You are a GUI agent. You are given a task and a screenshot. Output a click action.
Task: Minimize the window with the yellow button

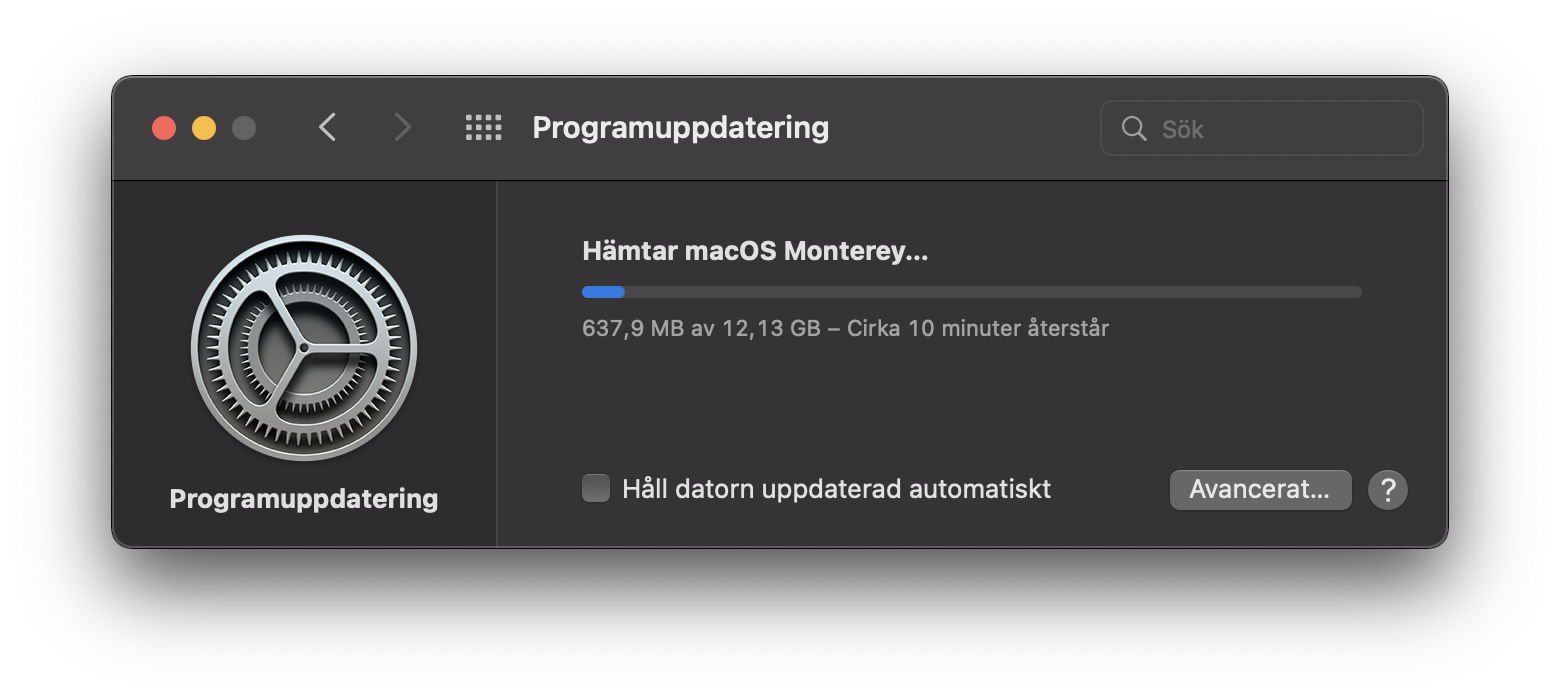pos(204,128)
